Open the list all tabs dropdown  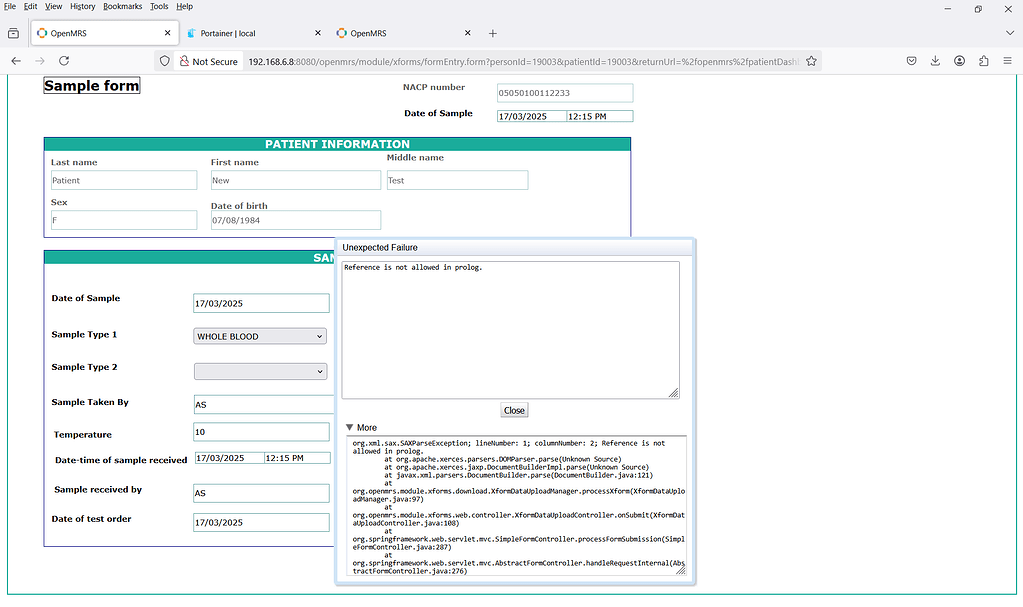point(1009,32)
